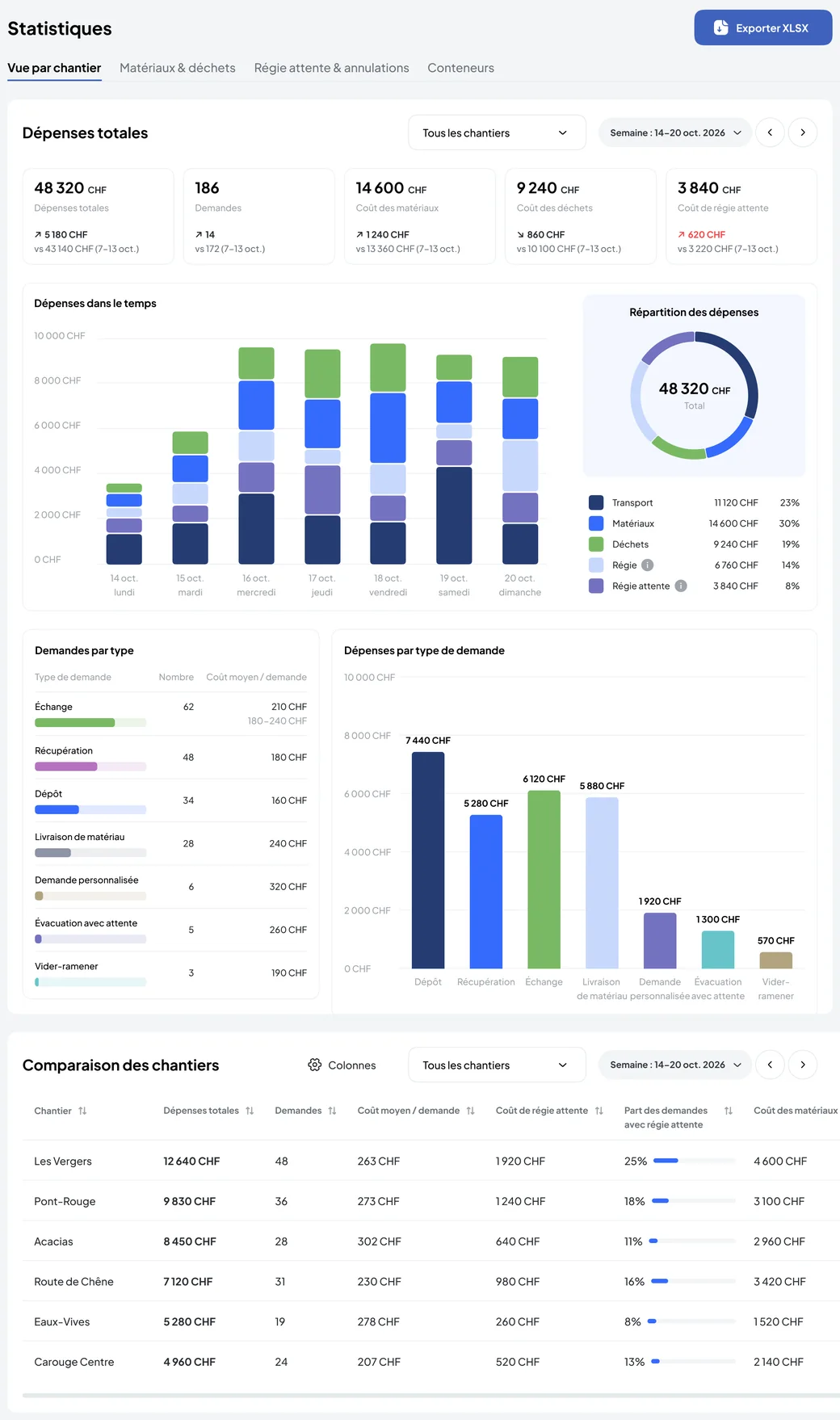The height and width of the screenshot is (1420, 840).
Task: Click the 9 240 CHF Coût des déchets card
Action: pyautogui.click(x=581, y=216)
